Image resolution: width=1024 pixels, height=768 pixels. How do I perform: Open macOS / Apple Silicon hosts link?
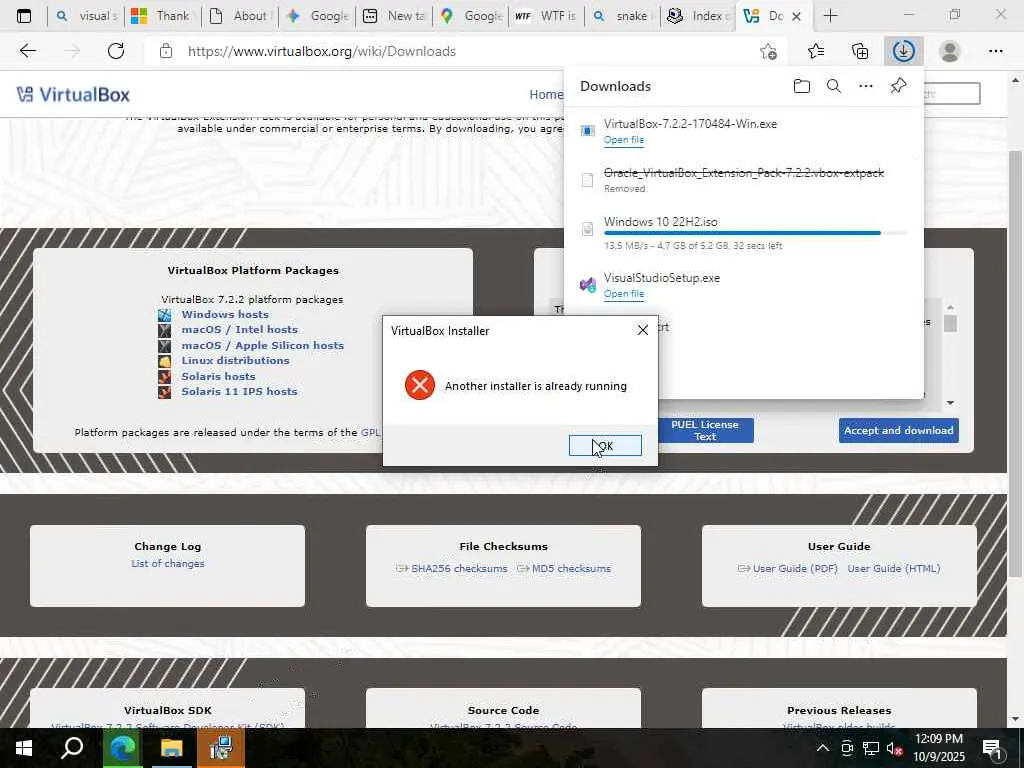[263, 345]
